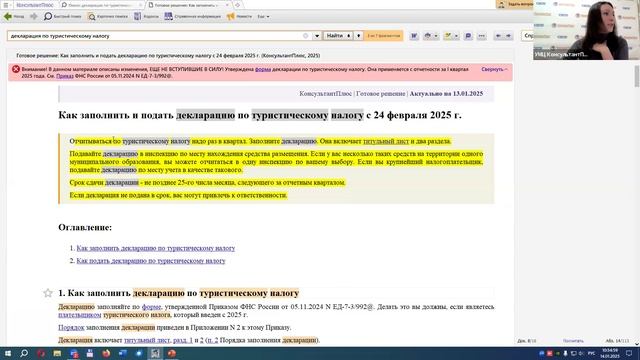
Task: Open the Справка side panel button
Action: pyautogui.click(x=527, y=36)
